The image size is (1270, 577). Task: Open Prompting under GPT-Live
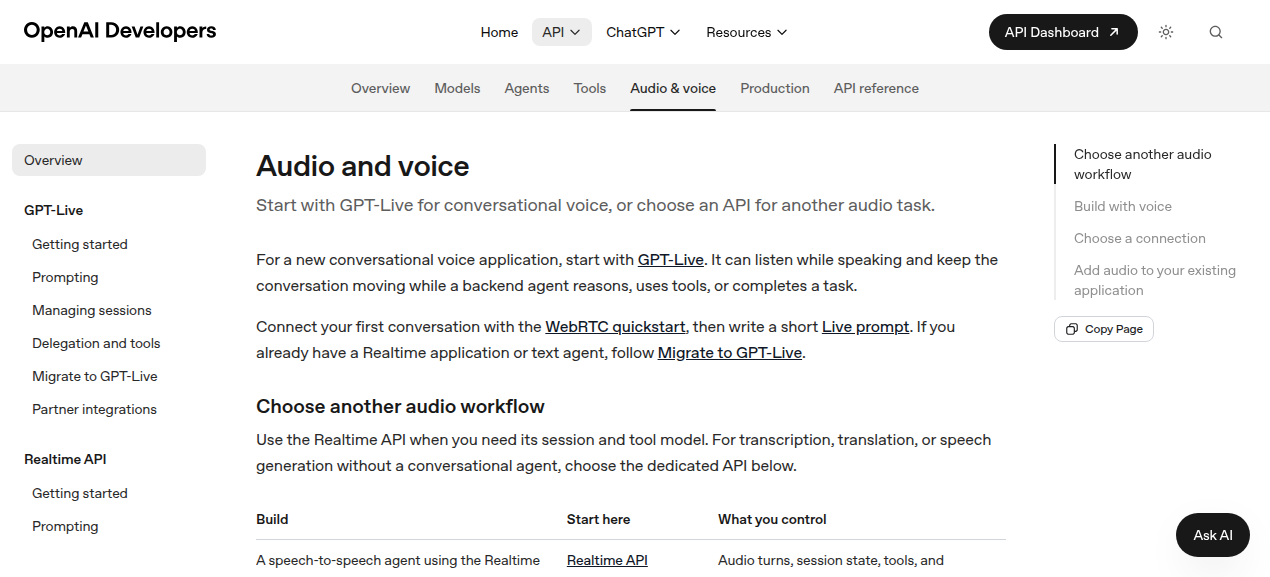(65, 277)
